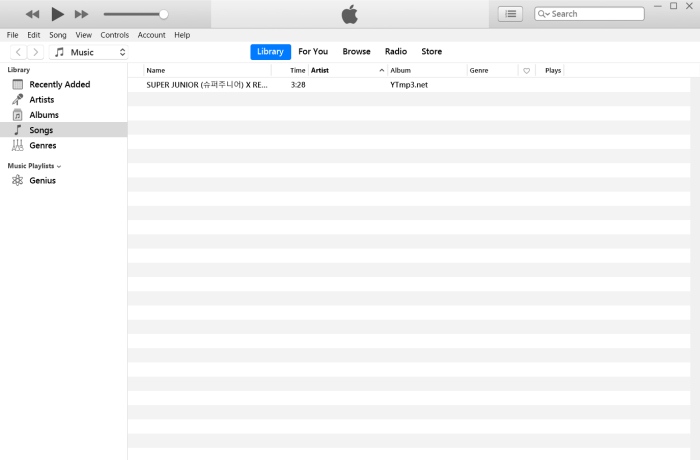The height and width of the screenshot is (460, 700).
Task: Click the 3:28 time cell
Action: coord(298,85)
